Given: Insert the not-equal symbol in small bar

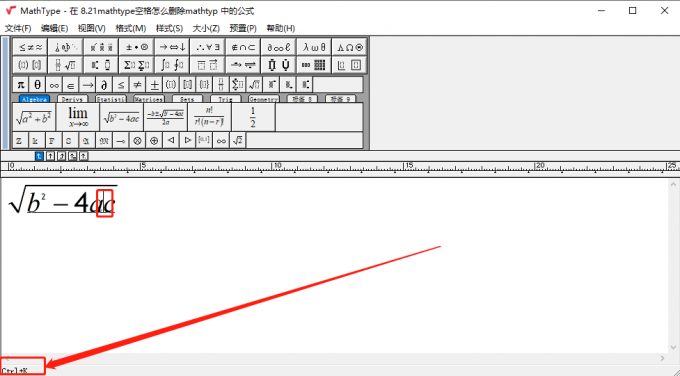Looking at the screenshot, I should [137, 84].
